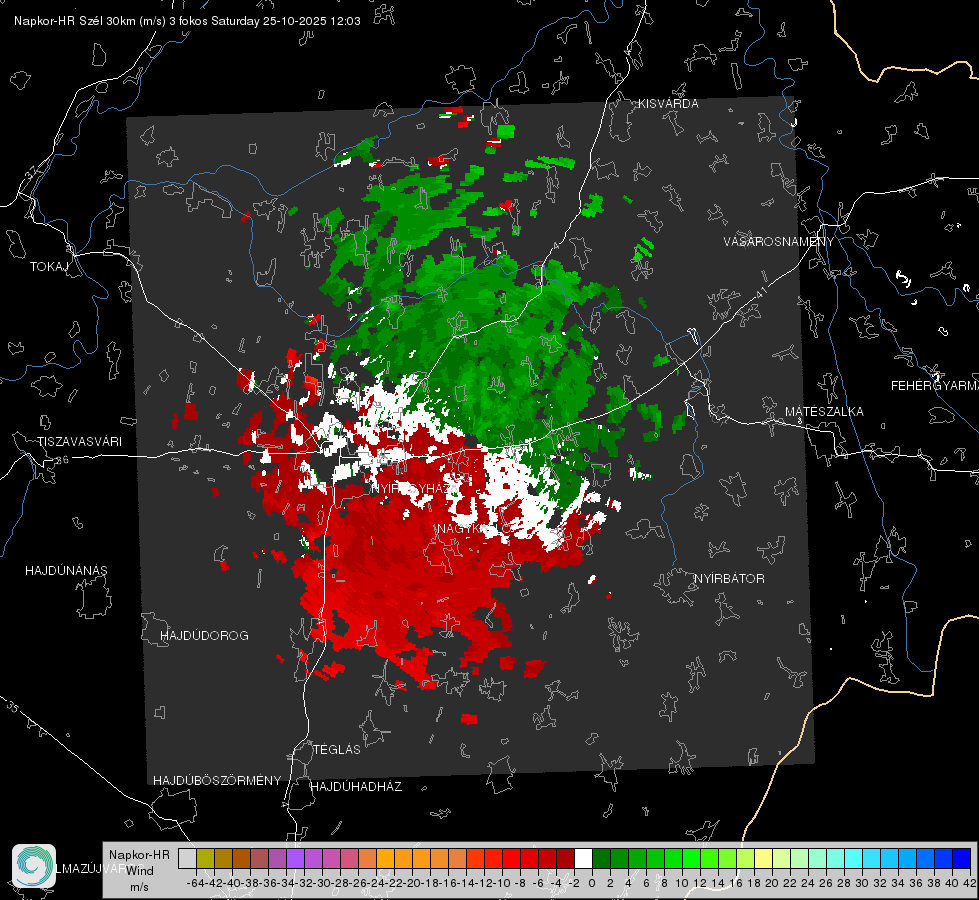Click road number 35 label at lower left

pos(13,707)
